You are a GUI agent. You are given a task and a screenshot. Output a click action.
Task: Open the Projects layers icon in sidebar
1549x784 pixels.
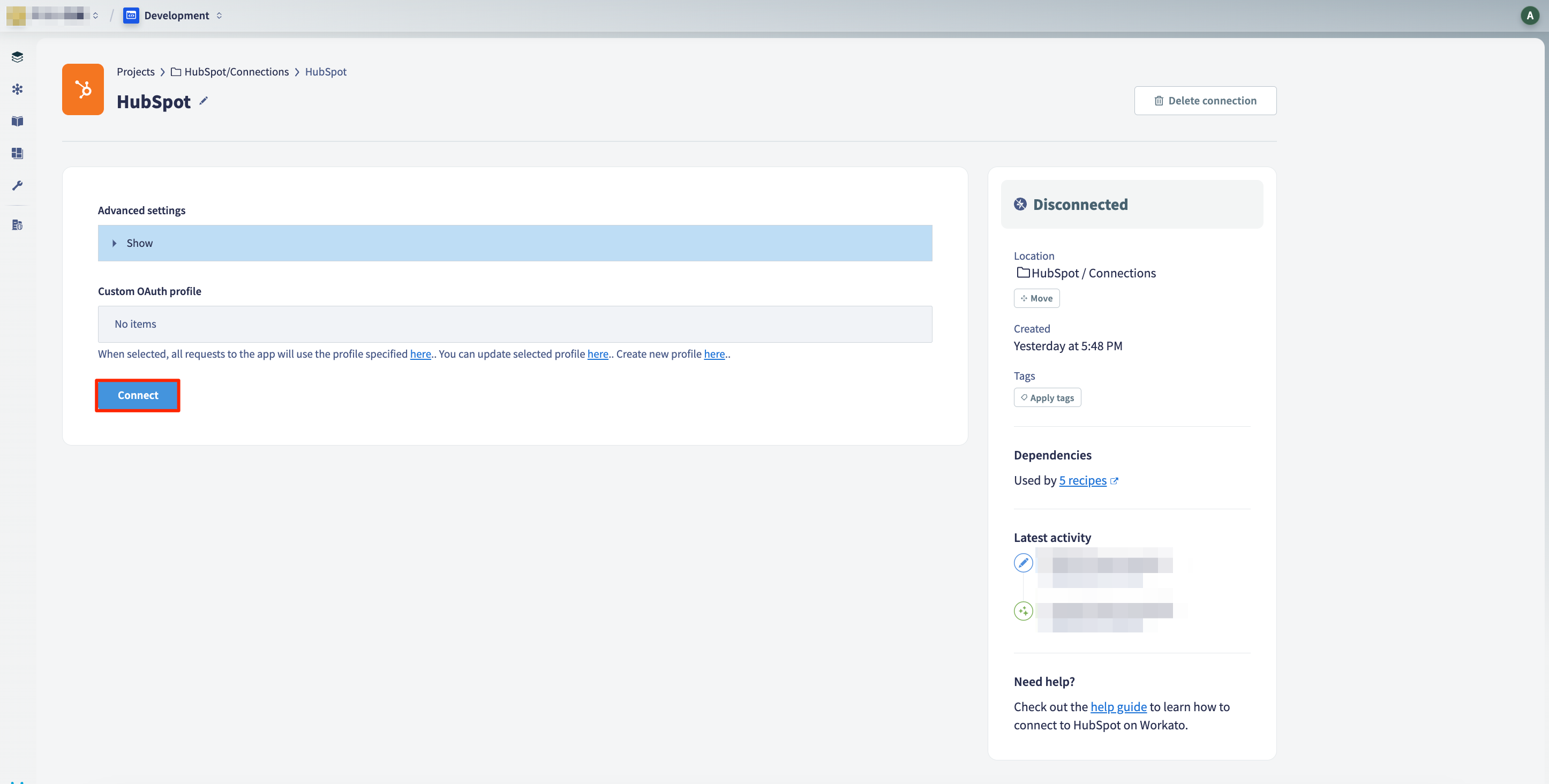[x=18, y=57]
